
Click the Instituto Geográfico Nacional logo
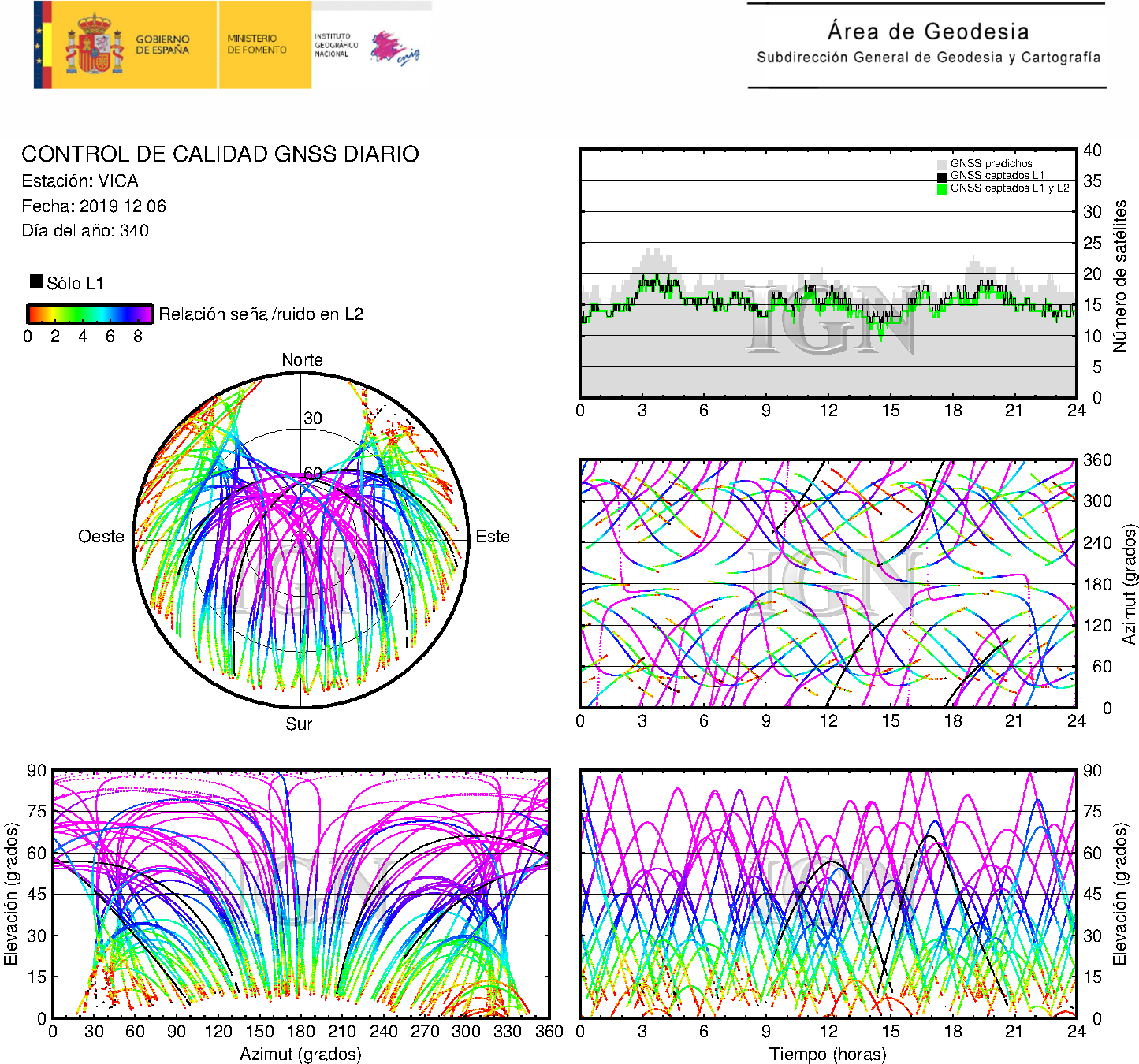[336, 45]
